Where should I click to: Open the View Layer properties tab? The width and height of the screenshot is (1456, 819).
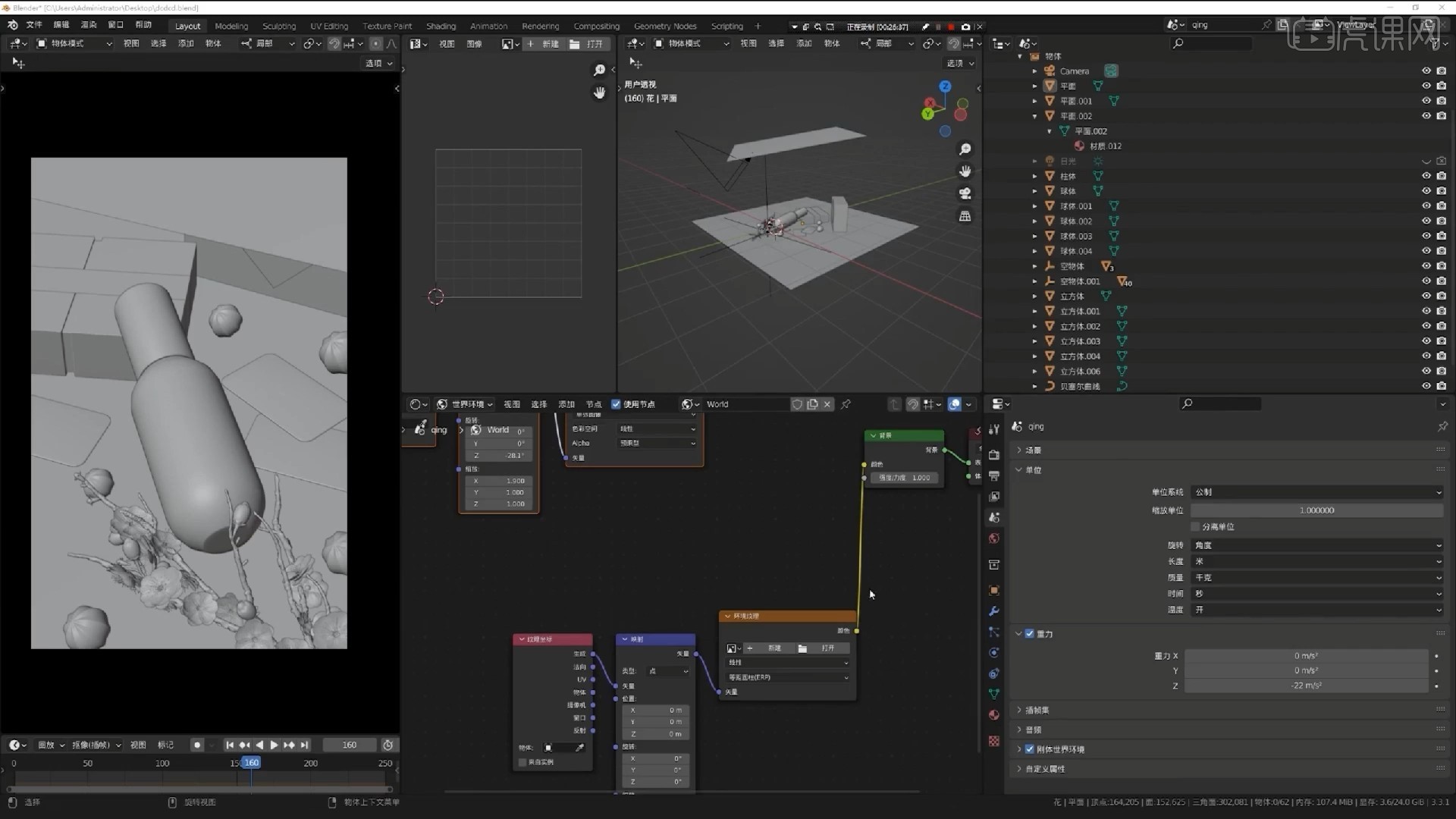[994, 497]
